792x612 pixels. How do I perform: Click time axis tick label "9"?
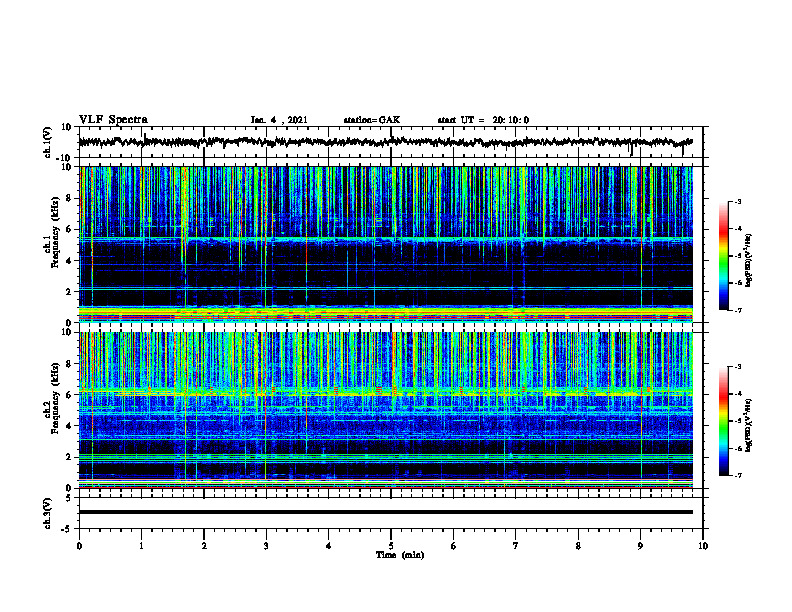tap(640, 546)
